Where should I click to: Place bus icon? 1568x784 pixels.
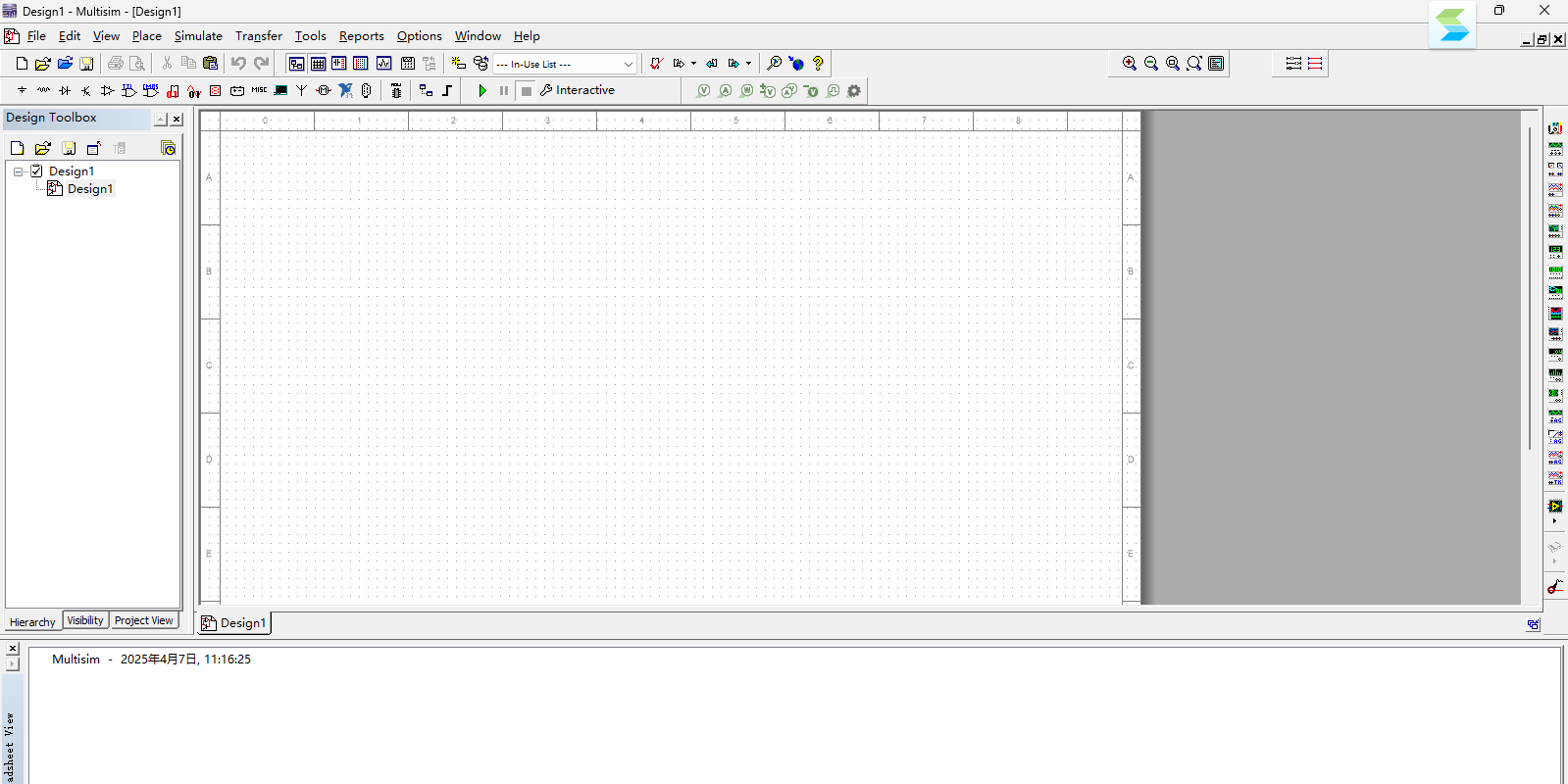448,90
